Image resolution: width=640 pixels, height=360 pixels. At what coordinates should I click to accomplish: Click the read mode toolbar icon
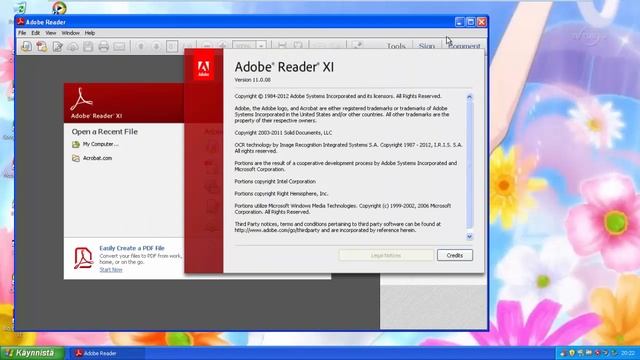[357, 44]
